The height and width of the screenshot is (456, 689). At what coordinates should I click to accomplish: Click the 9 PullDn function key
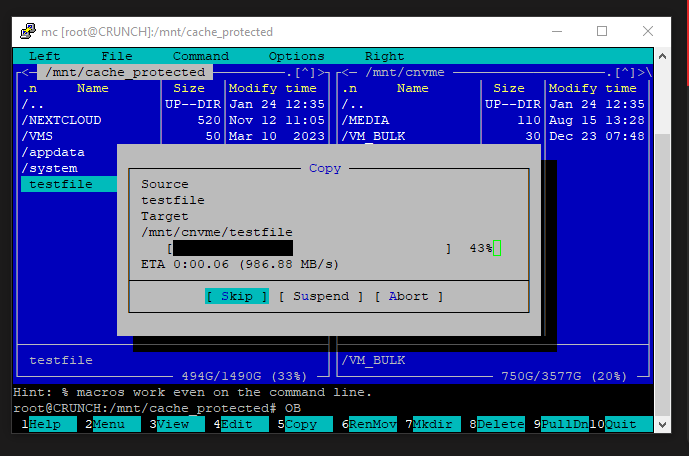click(561, 424)
